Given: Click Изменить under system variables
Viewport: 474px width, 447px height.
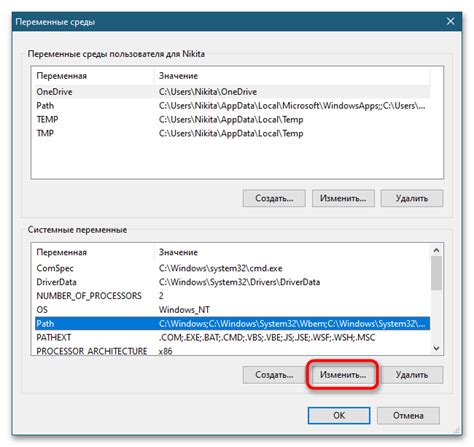Looking at the screenshot, I should tap(343, 375).
